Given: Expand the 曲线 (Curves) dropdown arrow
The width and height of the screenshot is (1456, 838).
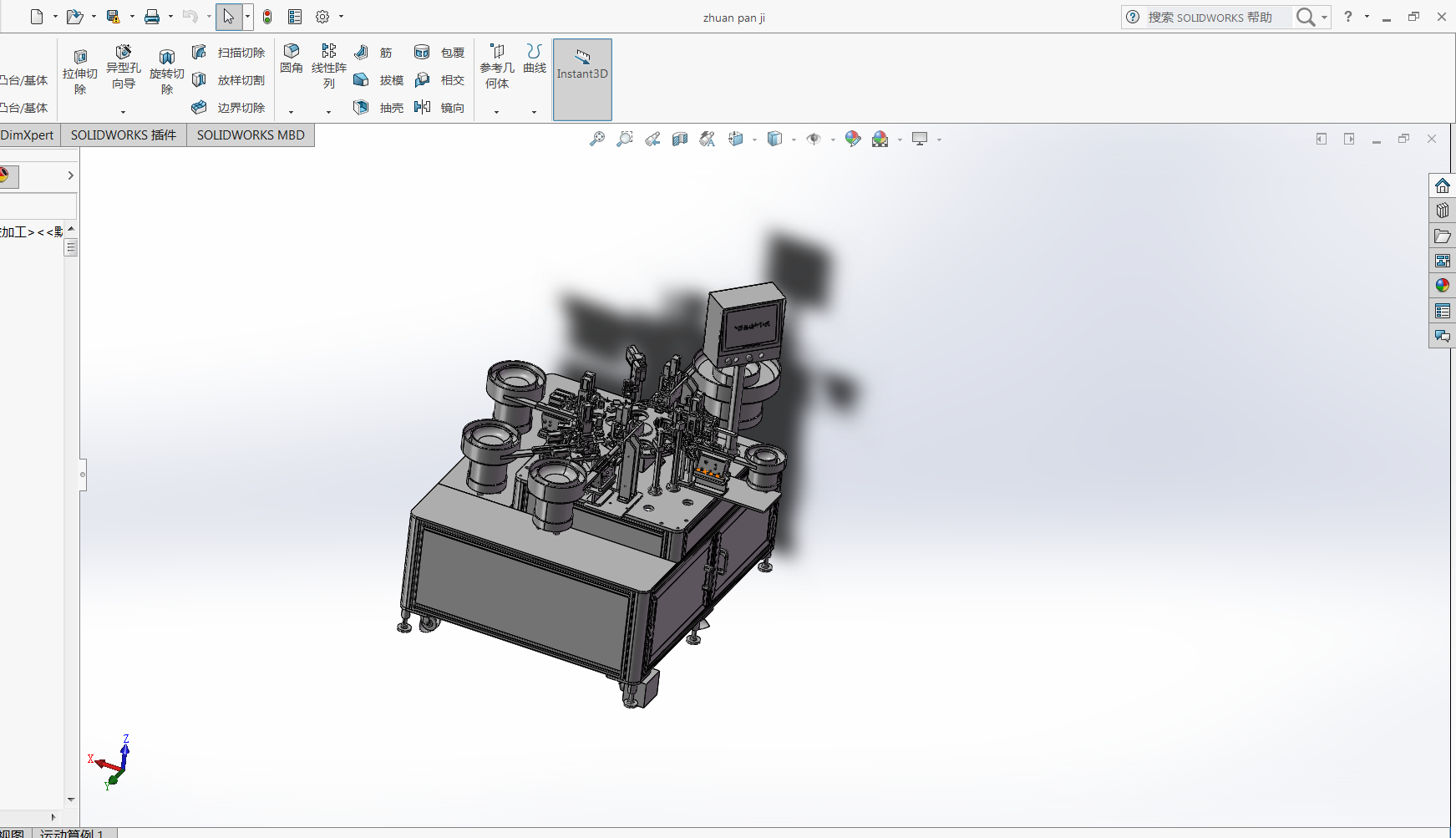Looking at the screenshot, I should point(534,112).
